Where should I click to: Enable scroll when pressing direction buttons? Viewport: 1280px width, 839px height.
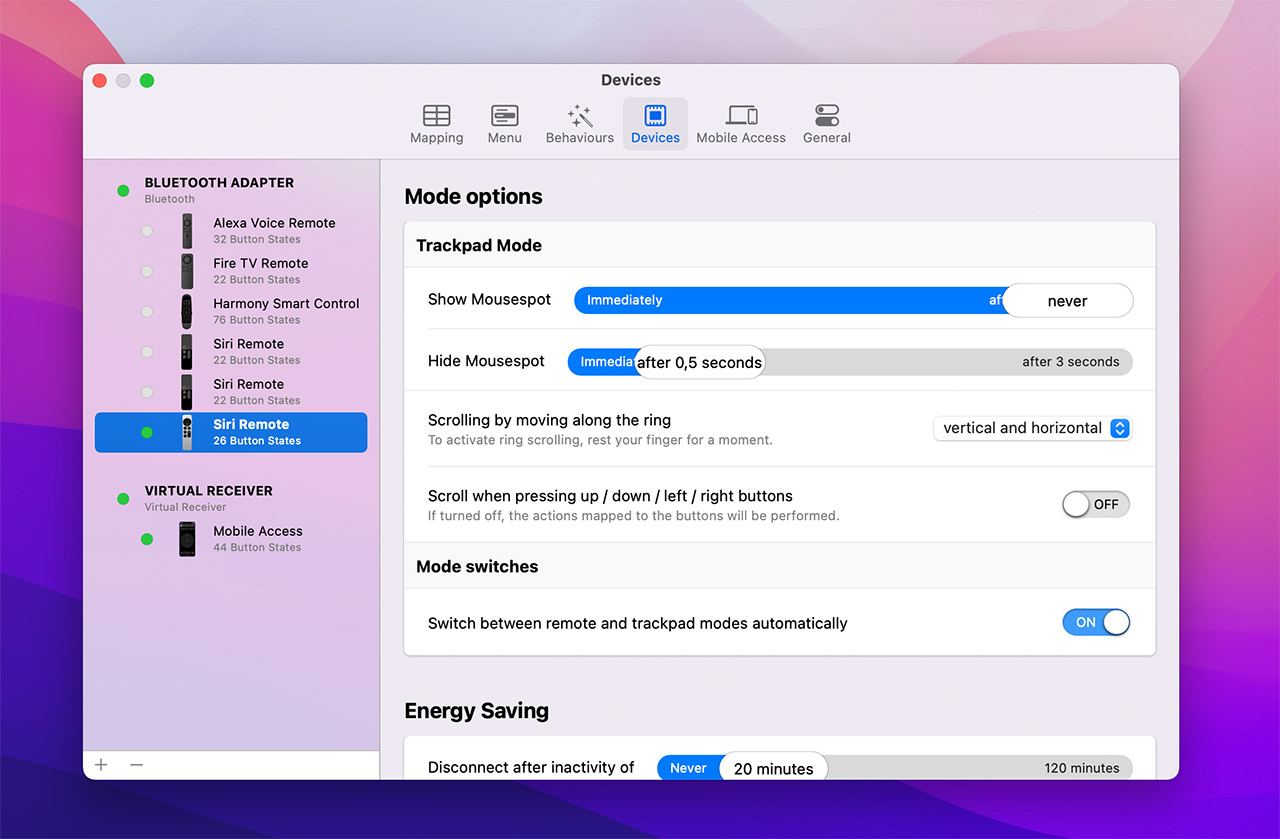coord(1096,505)
